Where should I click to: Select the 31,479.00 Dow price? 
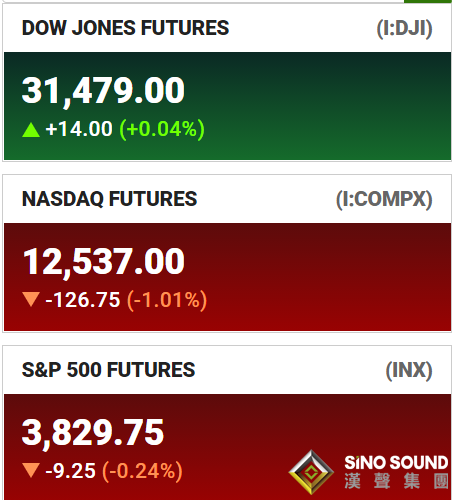103,91
